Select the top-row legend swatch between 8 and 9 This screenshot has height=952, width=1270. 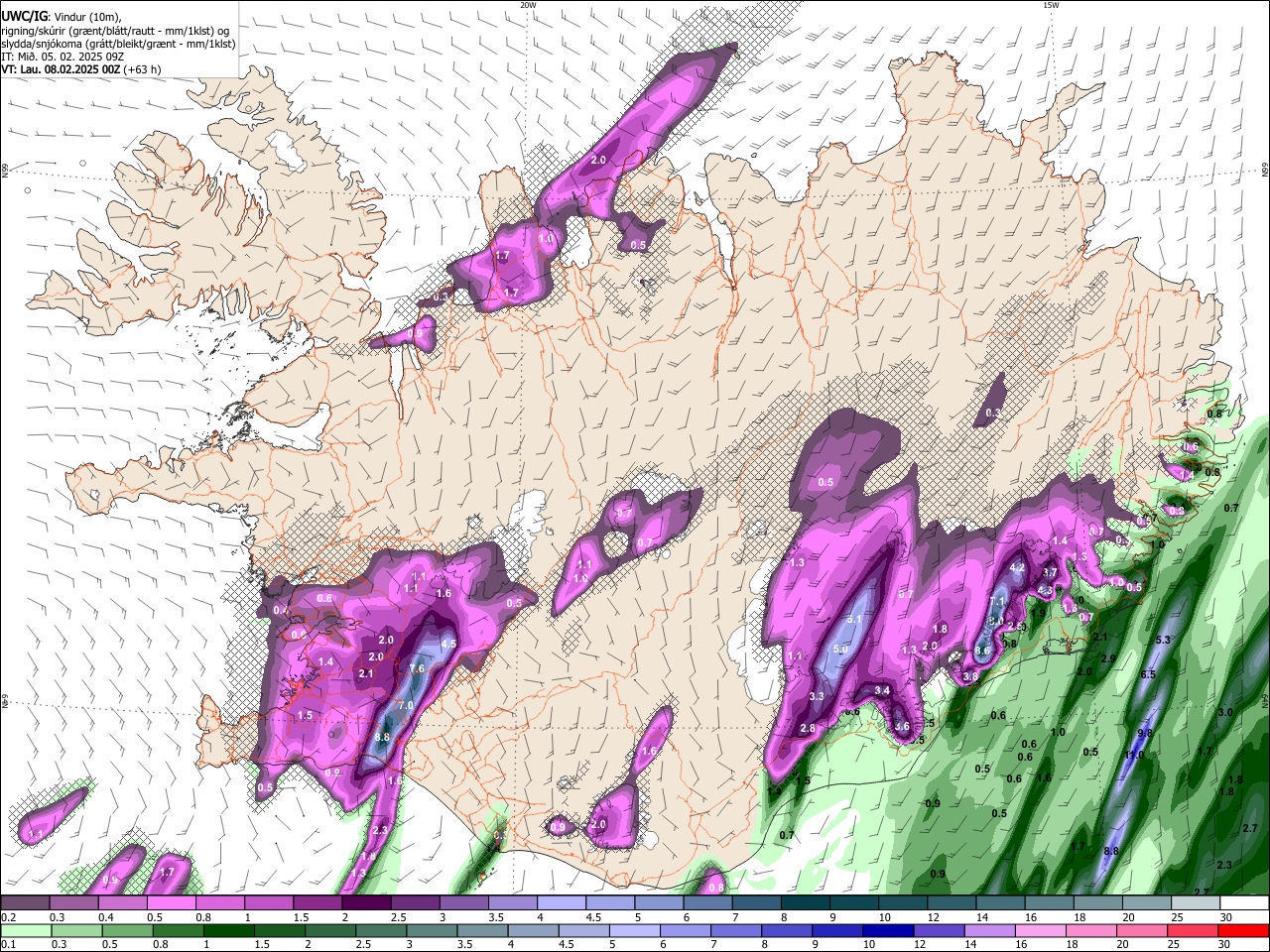tap(805, 903)
